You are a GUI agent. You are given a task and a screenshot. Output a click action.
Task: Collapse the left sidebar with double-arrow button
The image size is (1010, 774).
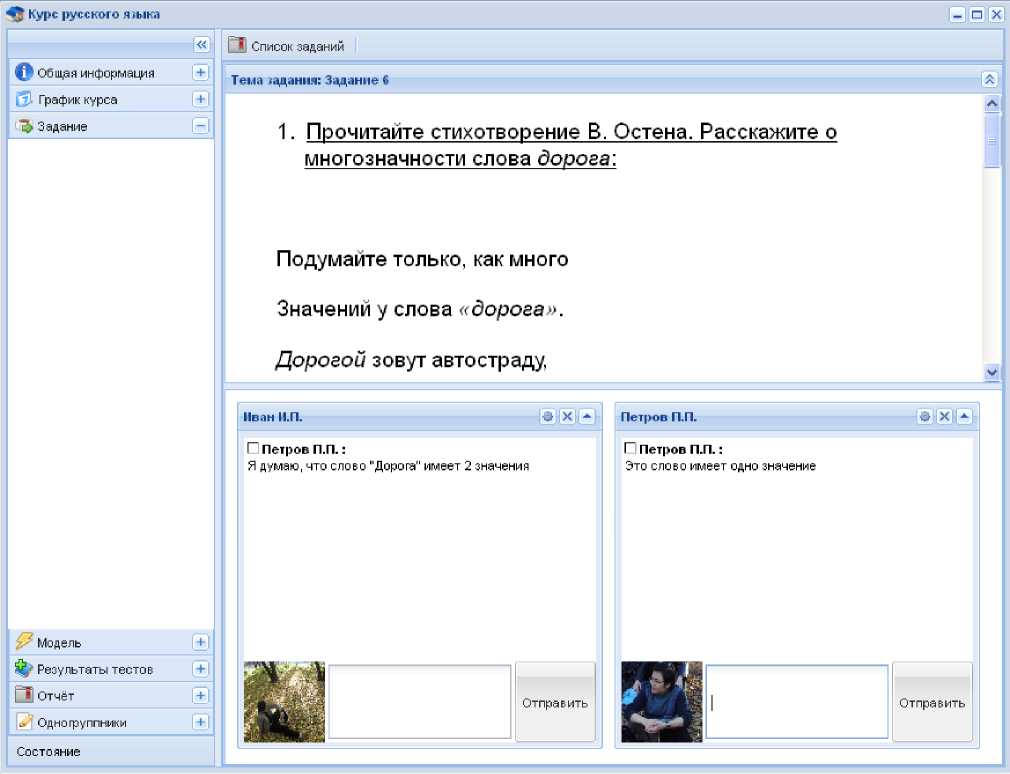[200, 45]
